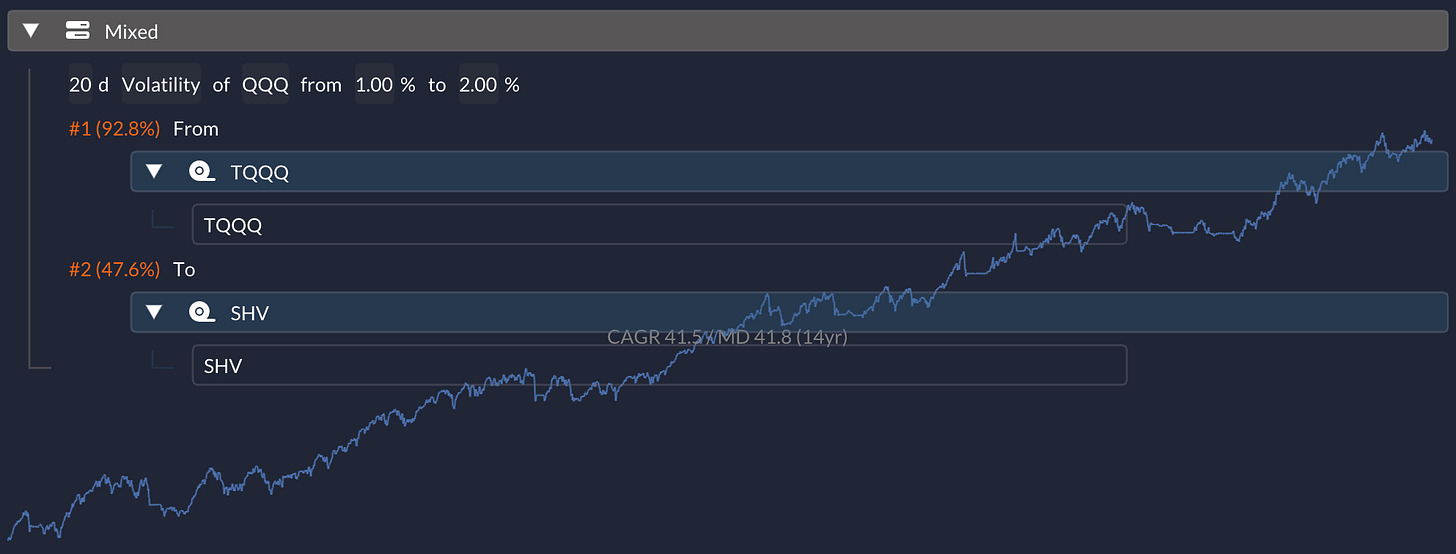Click the Mixed node stack icon
1456x554 pixels.
coord(78,31)
